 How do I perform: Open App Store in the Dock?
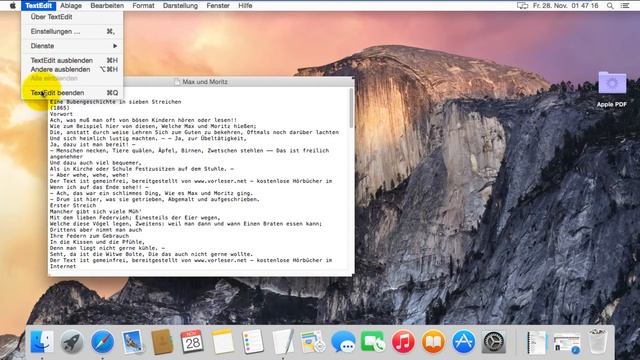point(463,342)
